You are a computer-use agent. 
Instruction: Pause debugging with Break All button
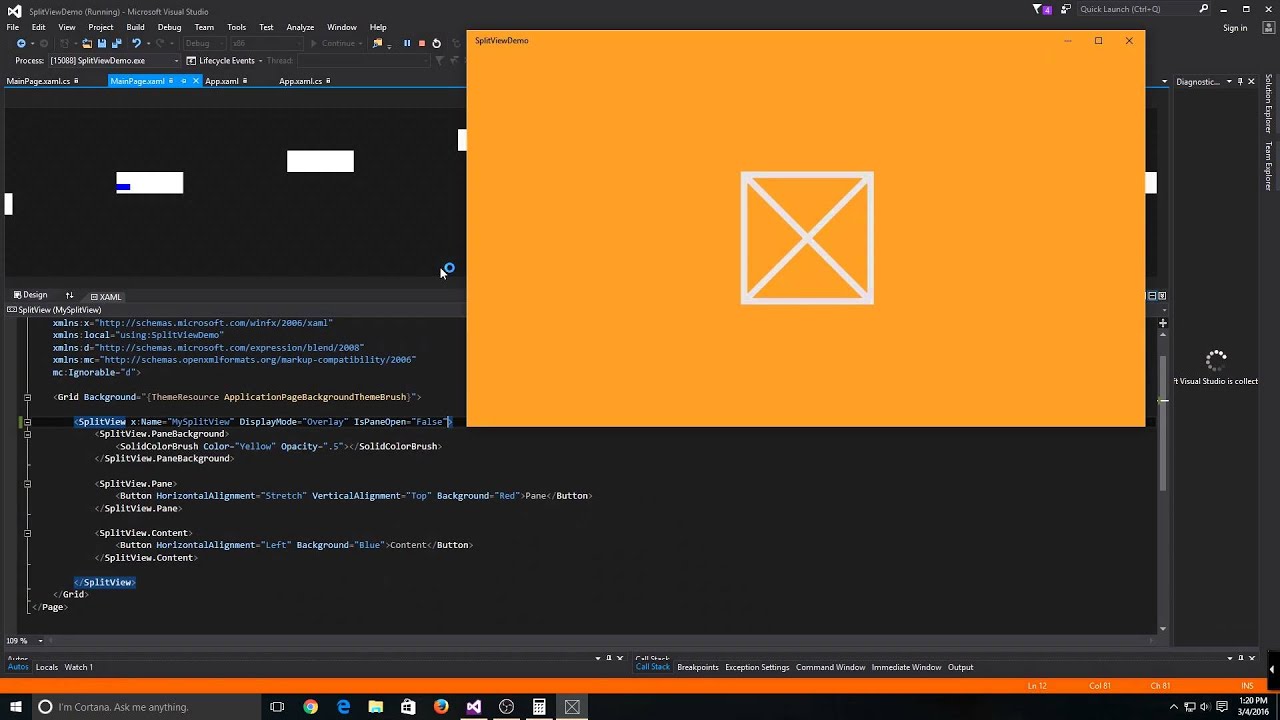(407, 43)
